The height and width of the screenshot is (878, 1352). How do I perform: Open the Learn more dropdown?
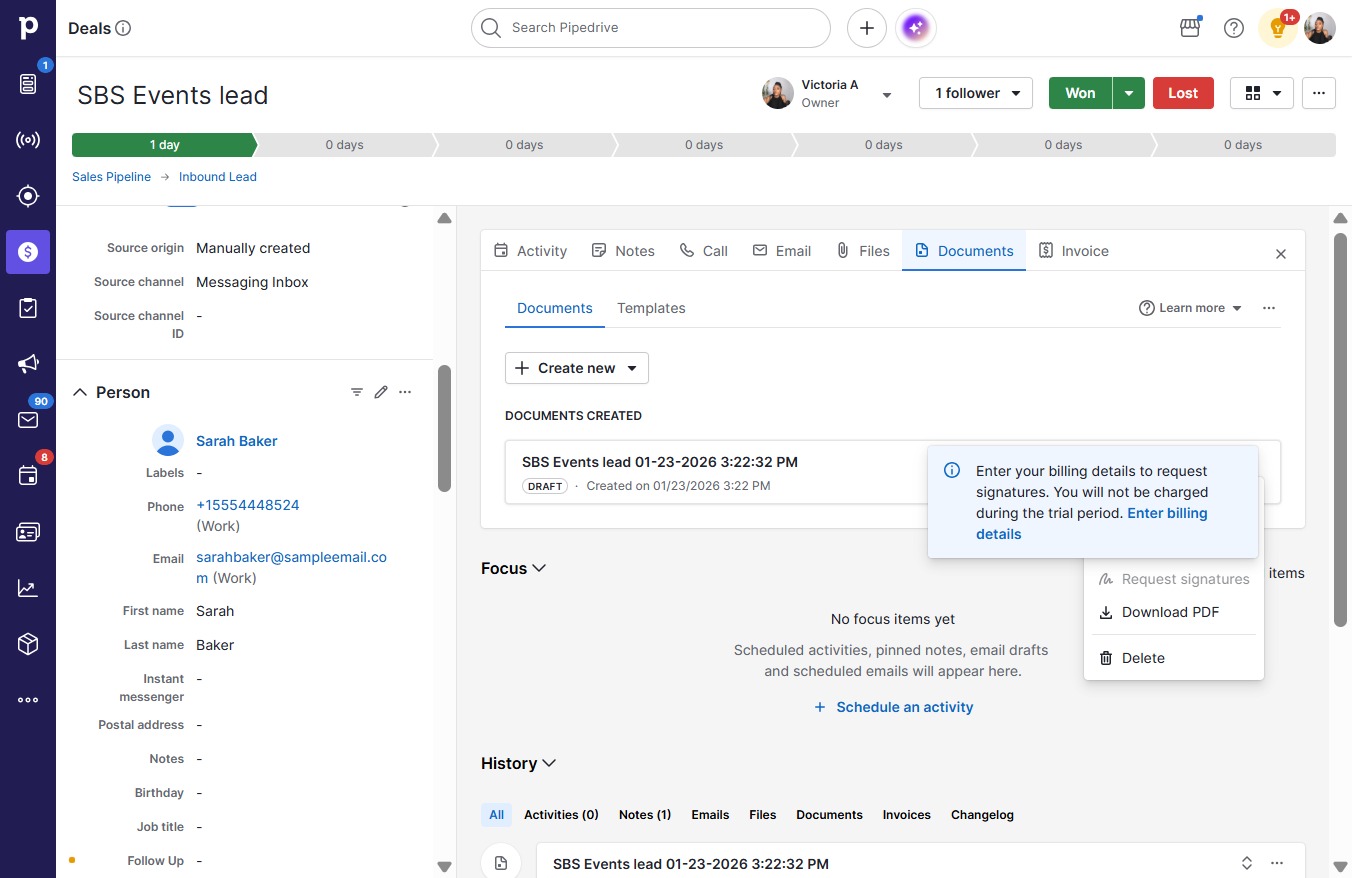pos(1191,308)
